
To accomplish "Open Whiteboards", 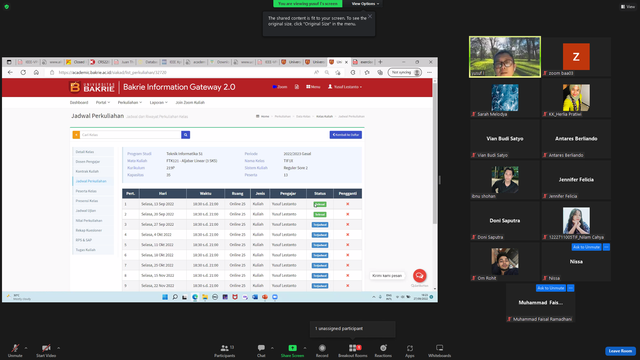I will 440,350.
